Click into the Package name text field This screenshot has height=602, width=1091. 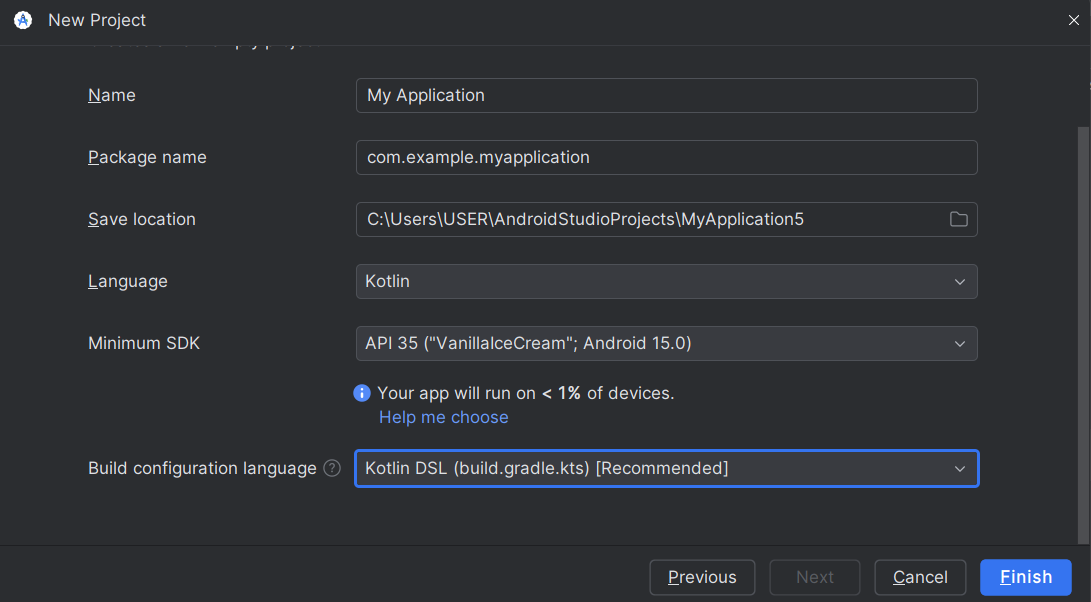666,157
